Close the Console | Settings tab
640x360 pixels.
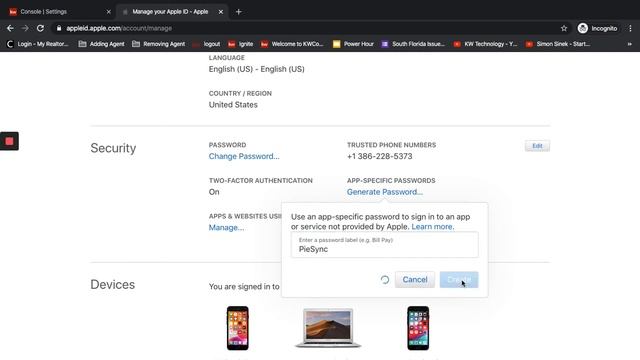click(x=109, y=12)
